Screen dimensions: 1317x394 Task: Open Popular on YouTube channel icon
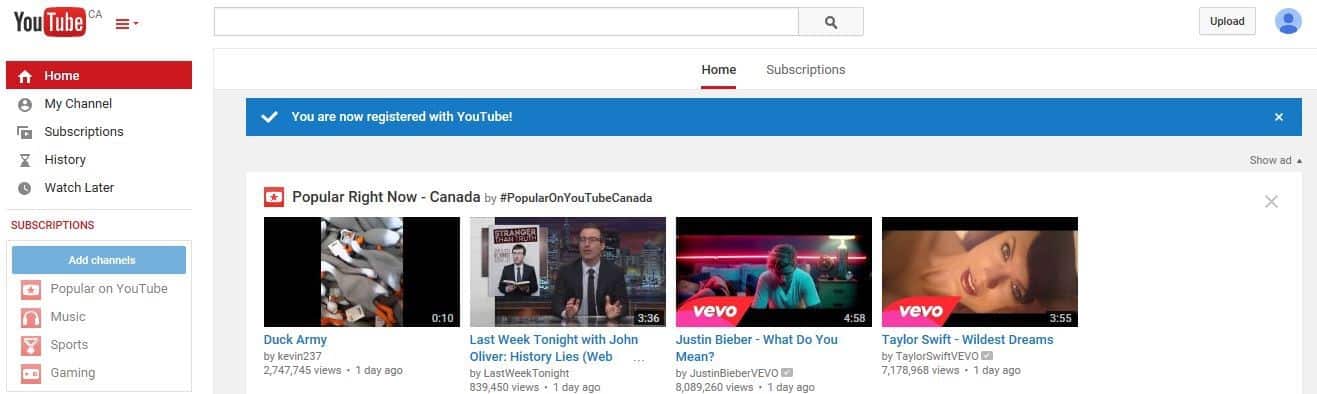[x=31, y=289]
